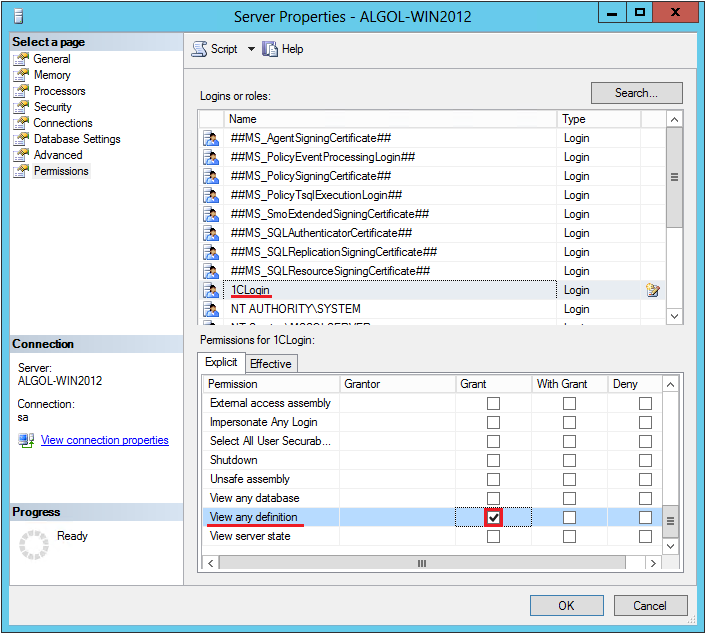Screen dimensions: 706x634
Task: Select the Explicit permissions tab
Action: (221, 363)
